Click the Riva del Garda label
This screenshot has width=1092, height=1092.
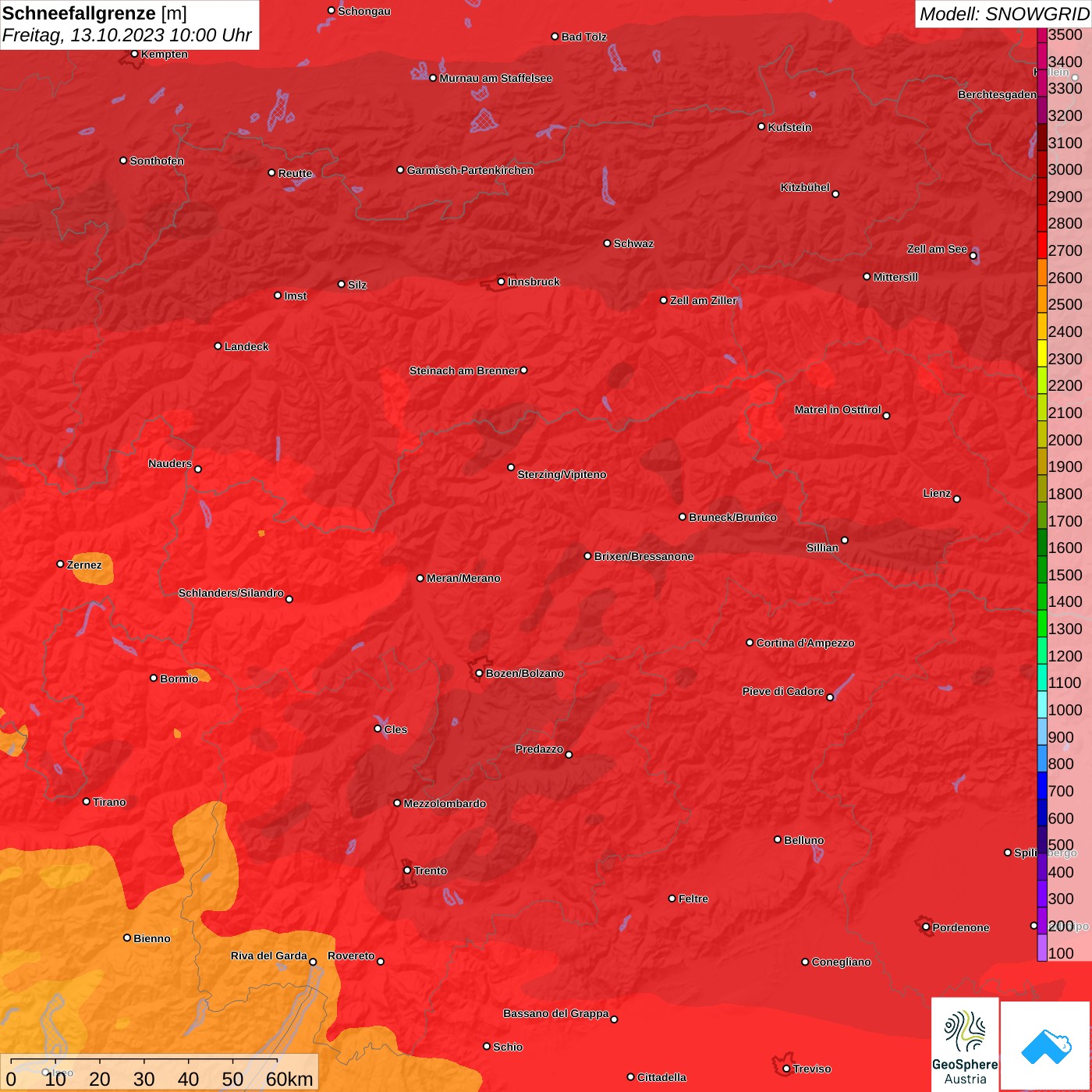click(268, 955)
